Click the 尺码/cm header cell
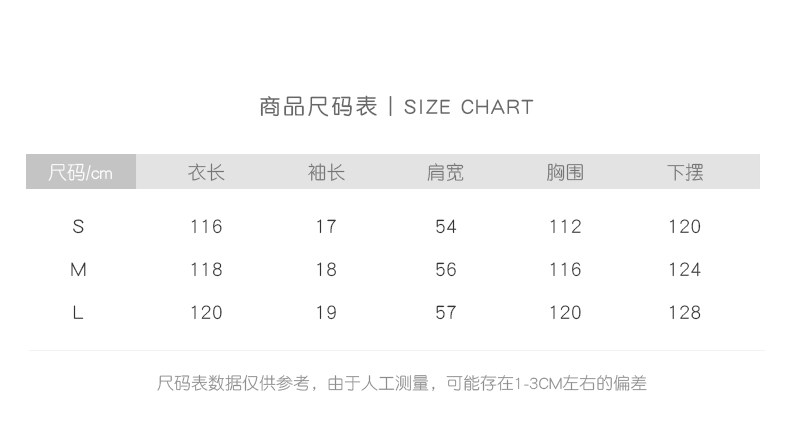The height and width of the screenshot is (429, 790). pyautogui.click(x=80, y=173)
